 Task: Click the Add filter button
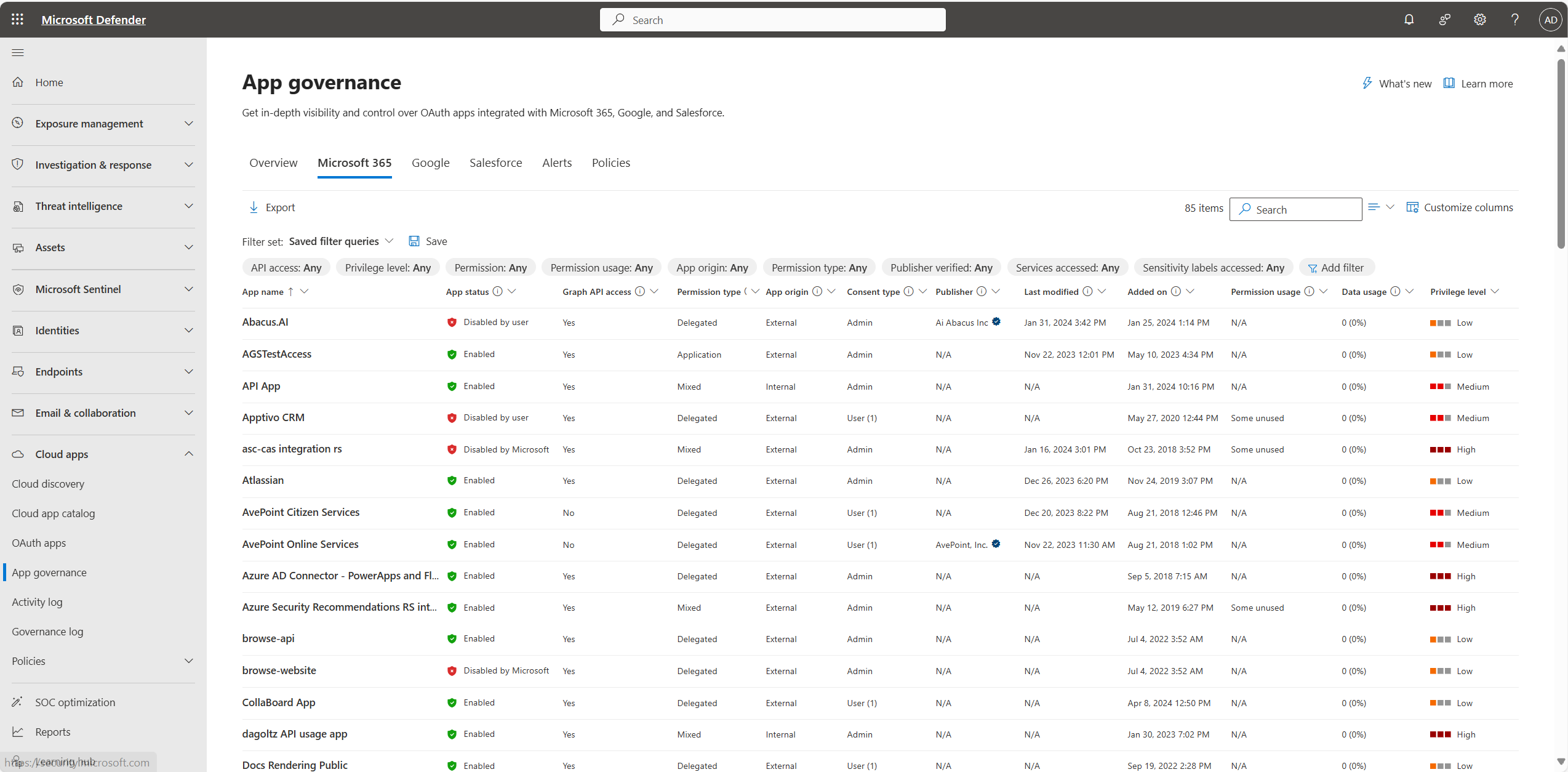click(1337, 267)
